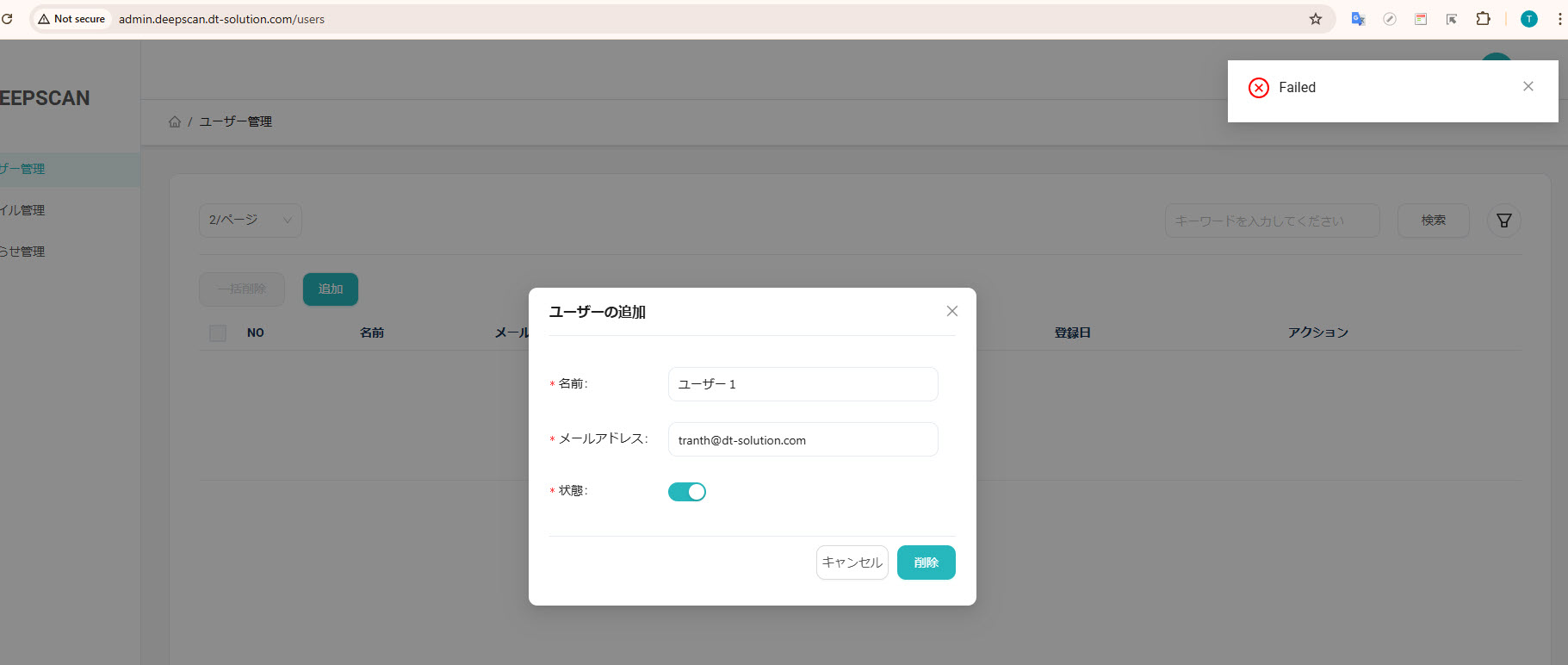Viewport: 1568px width, 665px height.
Task: Focus the メールアドレス input field
Action: tap(802, 440)
